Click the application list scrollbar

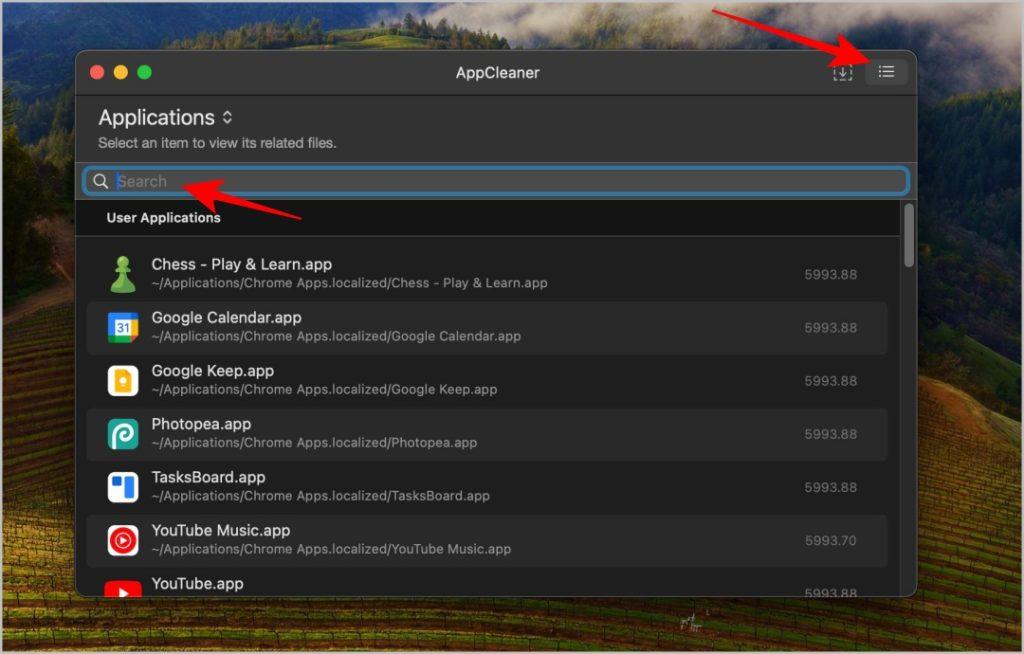click(908, 235)
